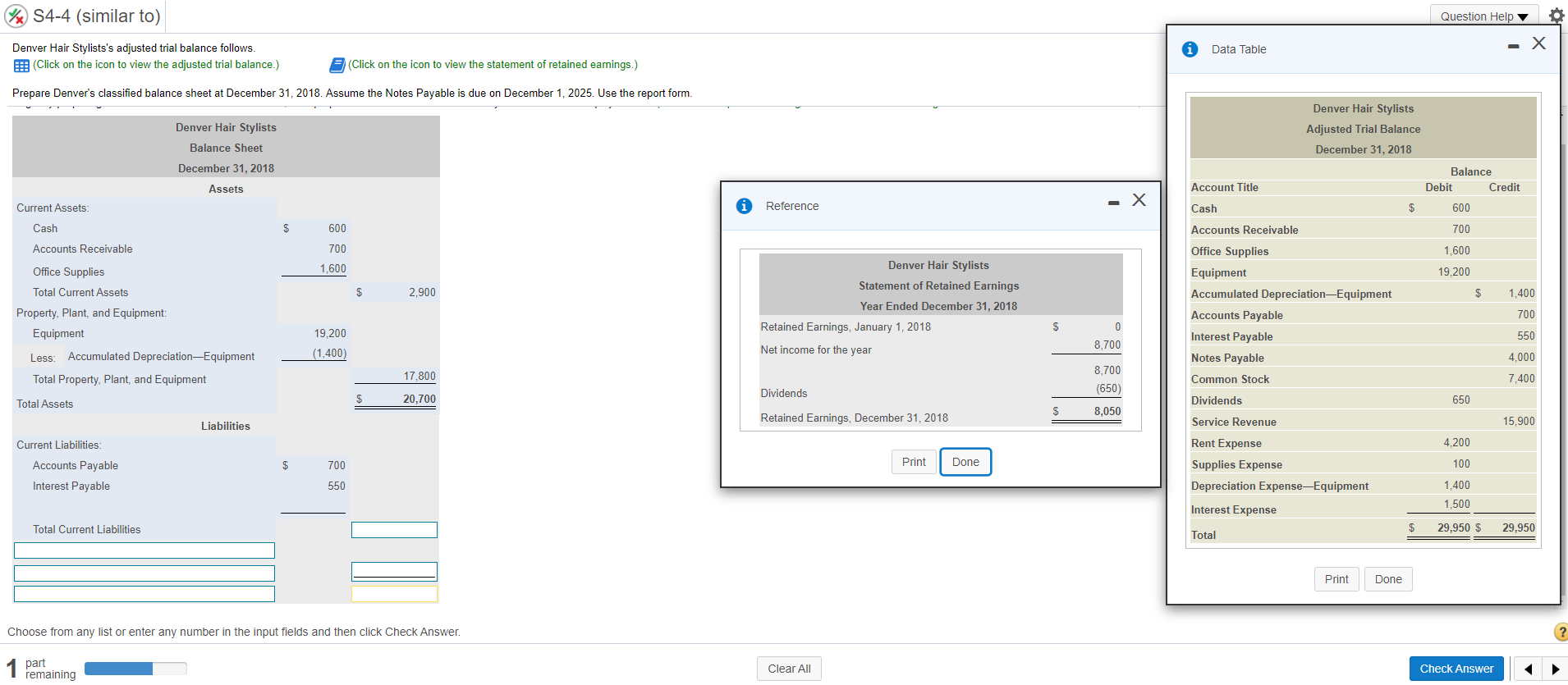Click the Liabilities section heading

[226, 426]
